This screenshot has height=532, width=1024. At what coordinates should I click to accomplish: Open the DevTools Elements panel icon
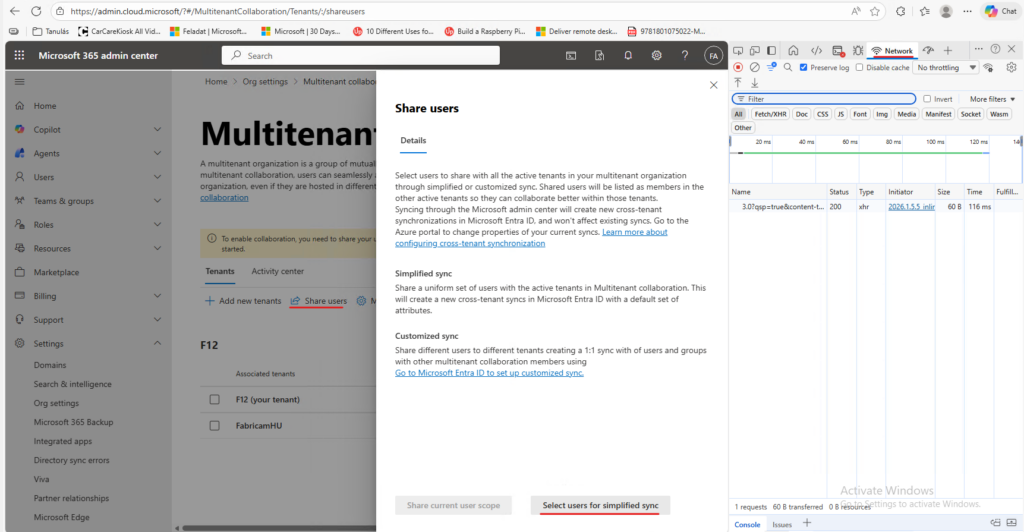816,50
